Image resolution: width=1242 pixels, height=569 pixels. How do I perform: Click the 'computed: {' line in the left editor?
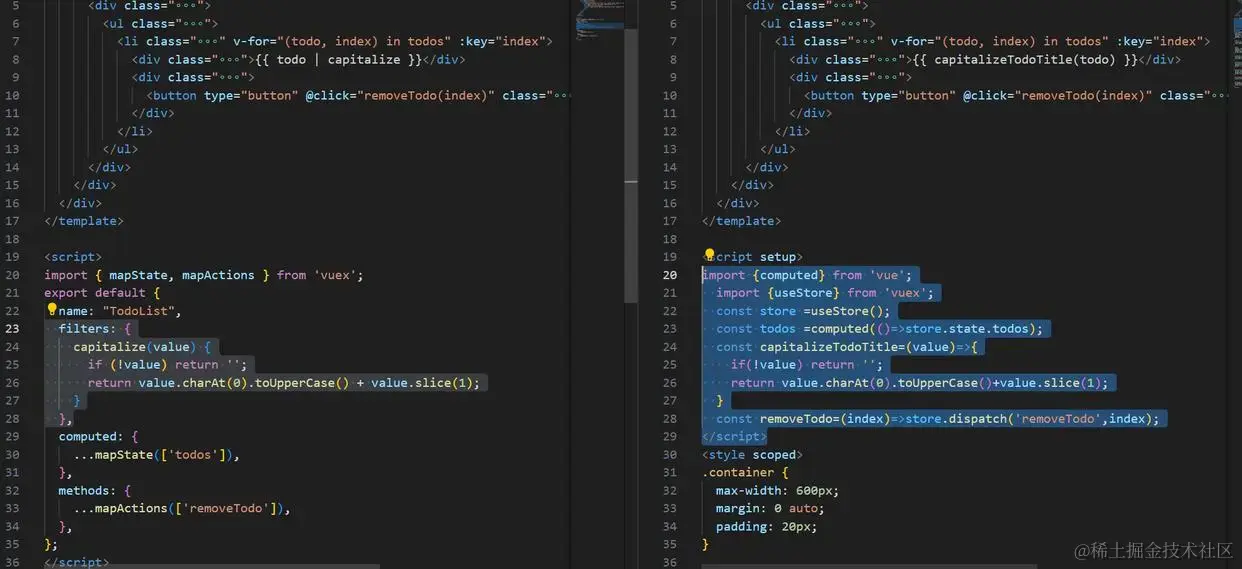[x=98, y=437]
